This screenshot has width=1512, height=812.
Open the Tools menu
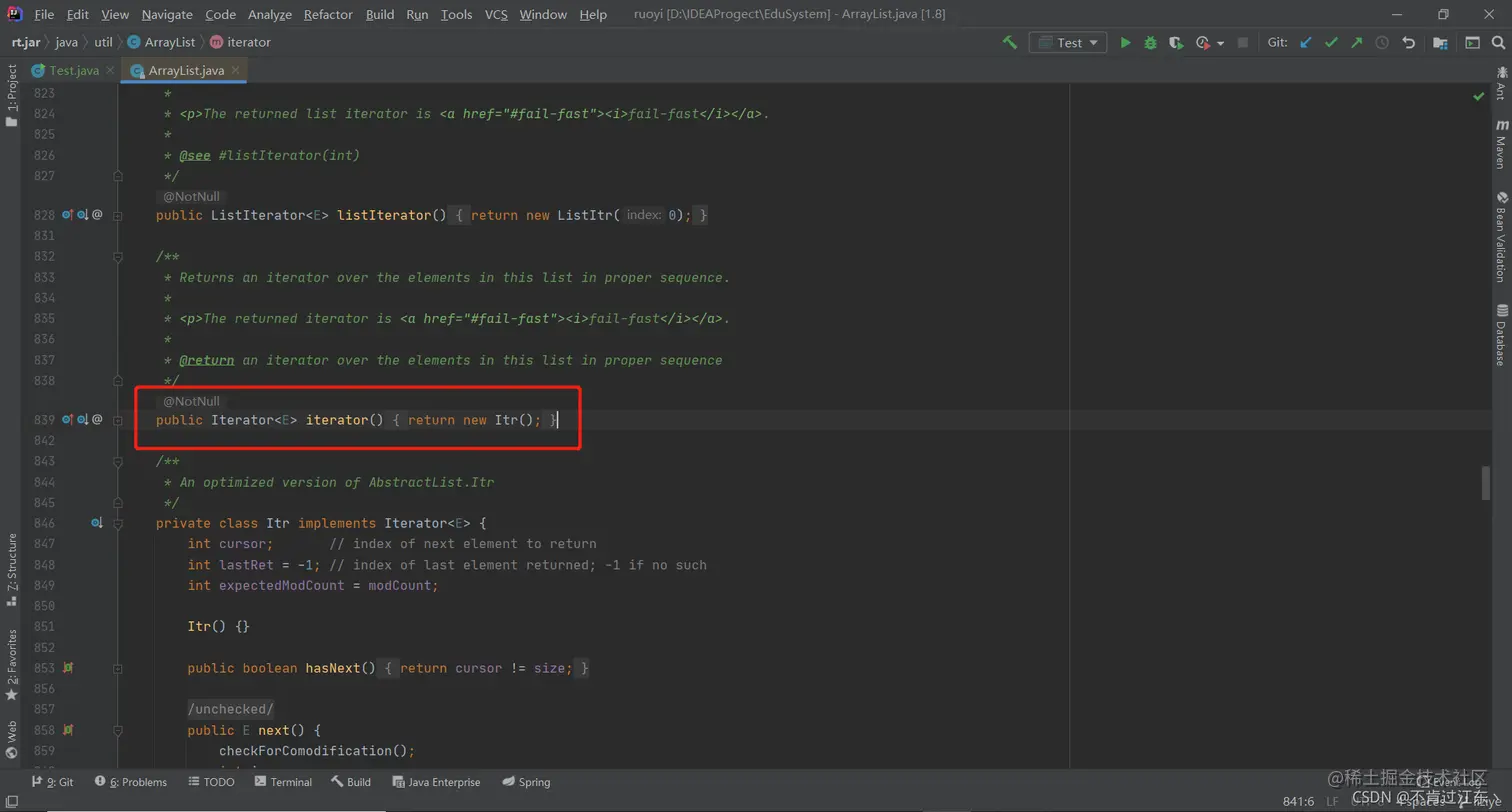pyautogui.click(x=456, y=14)
